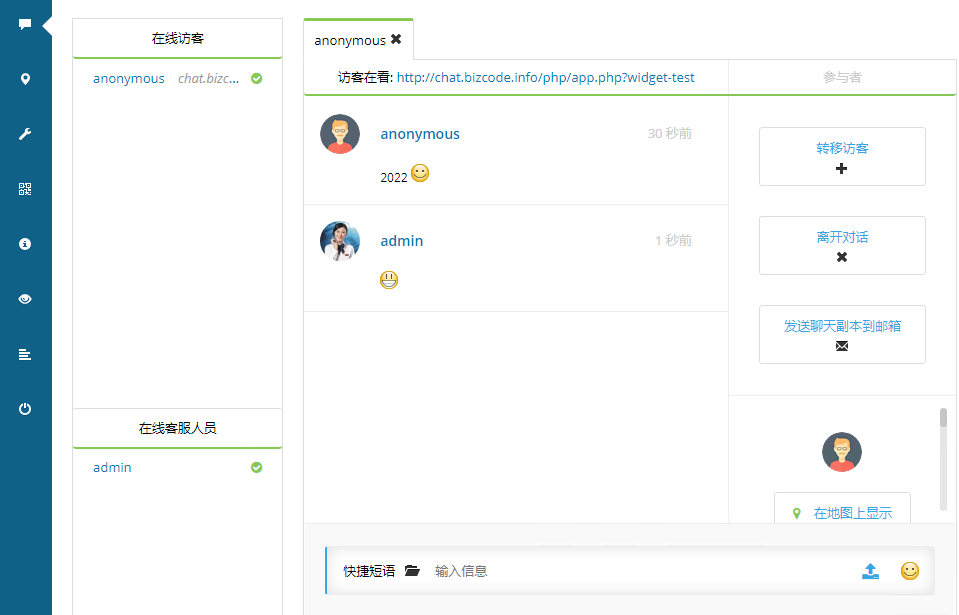Click the 在线访客 panel header
959x615 pixels.
tap(177, 38)
